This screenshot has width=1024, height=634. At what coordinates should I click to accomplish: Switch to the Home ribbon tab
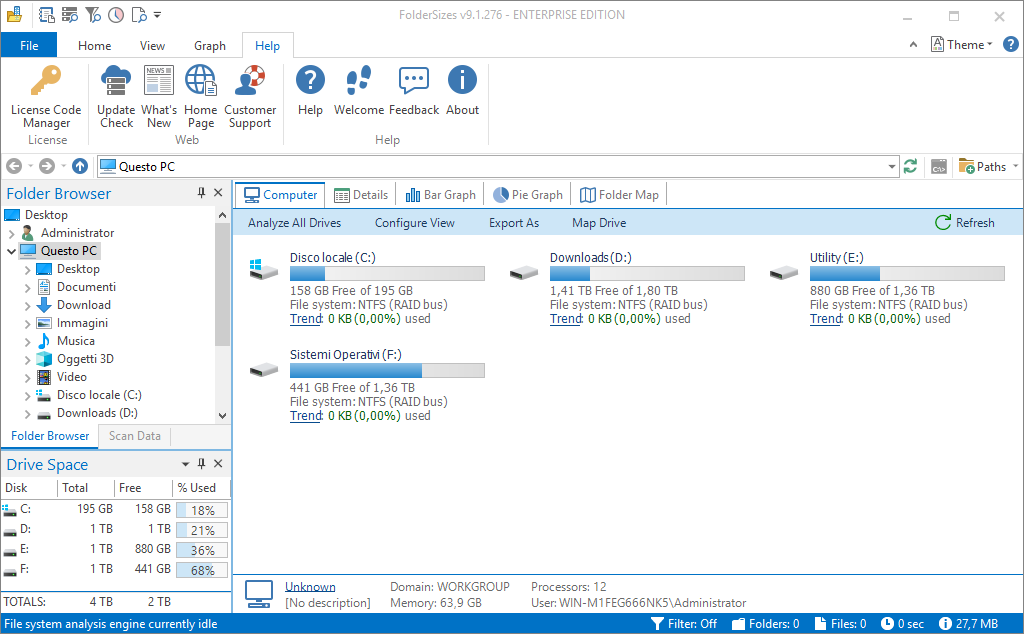click(94, 46)
